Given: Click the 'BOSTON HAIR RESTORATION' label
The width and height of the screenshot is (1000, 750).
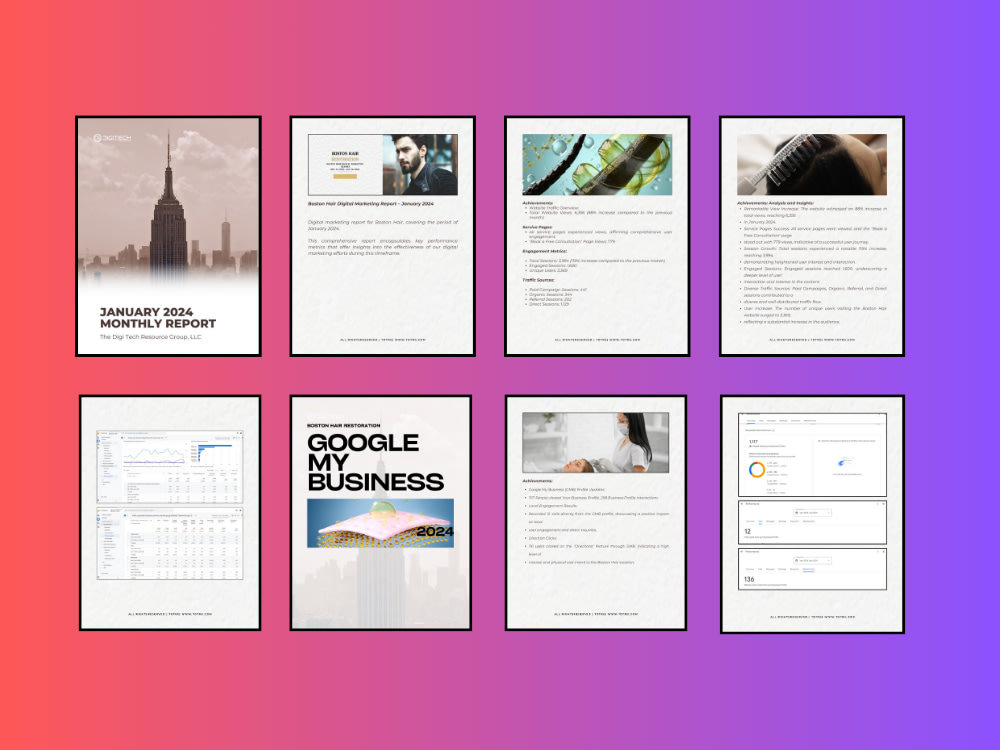Looking at the screenshot, I should [344, 425].
